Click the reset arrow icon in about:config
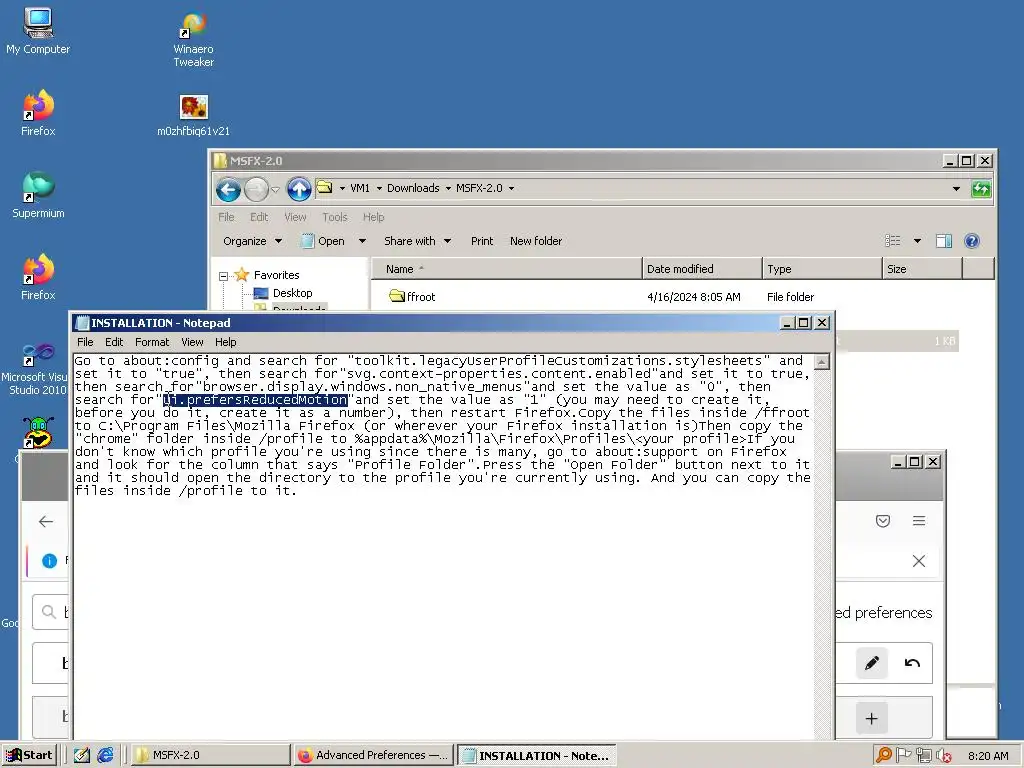 point(912,663)
